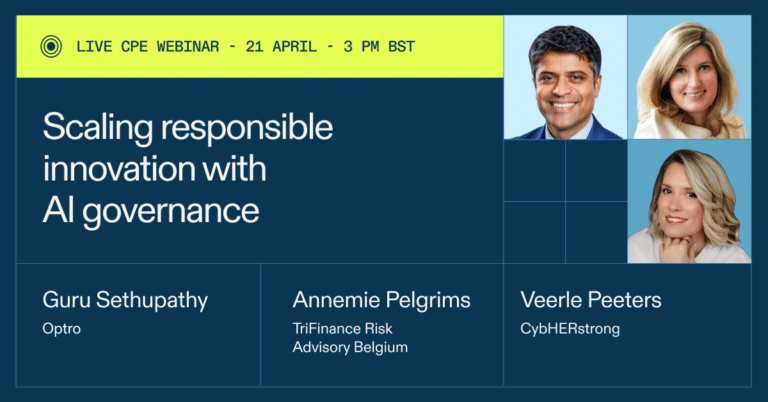The image size is (768, 402).
Task: Open the headshot of the man in suit
Action: (x=565, y=78)
